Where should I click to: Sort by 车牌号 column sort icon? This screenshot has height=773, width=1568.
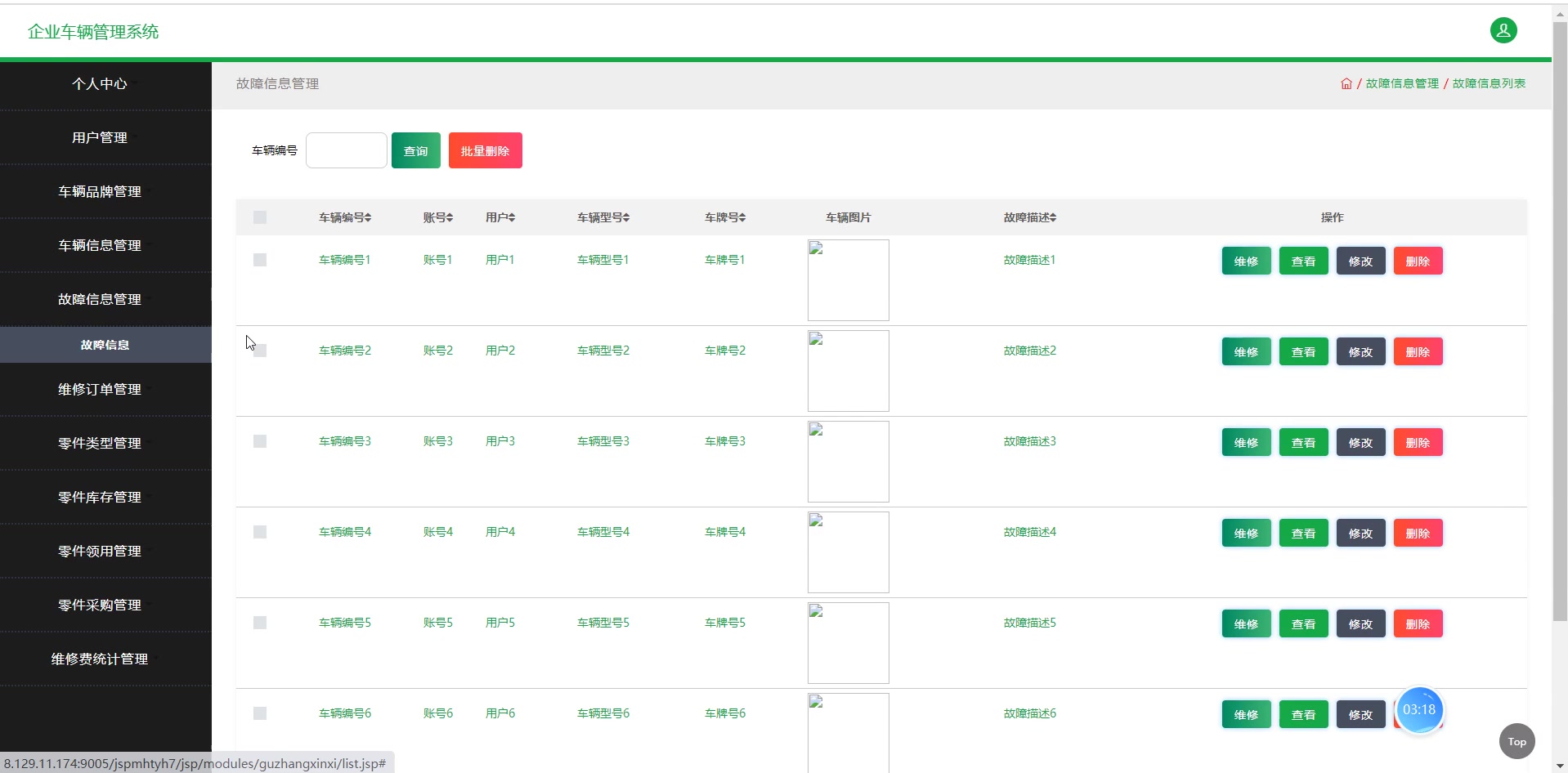point(742,217)
